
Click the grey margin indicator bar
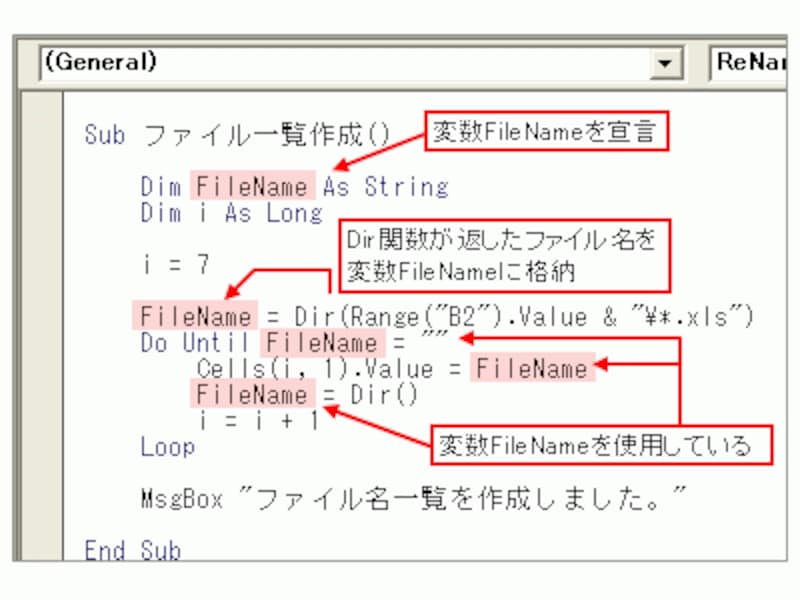[x=42, y=326]
